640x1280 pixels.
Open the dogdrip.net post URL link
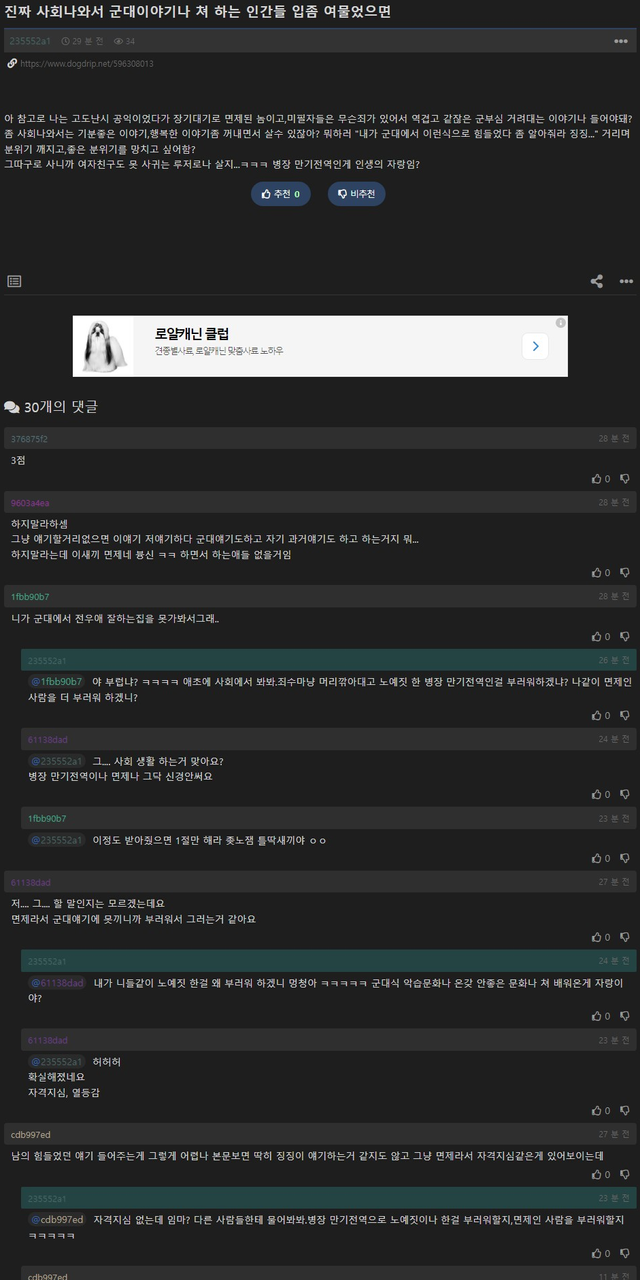[86, 63]
